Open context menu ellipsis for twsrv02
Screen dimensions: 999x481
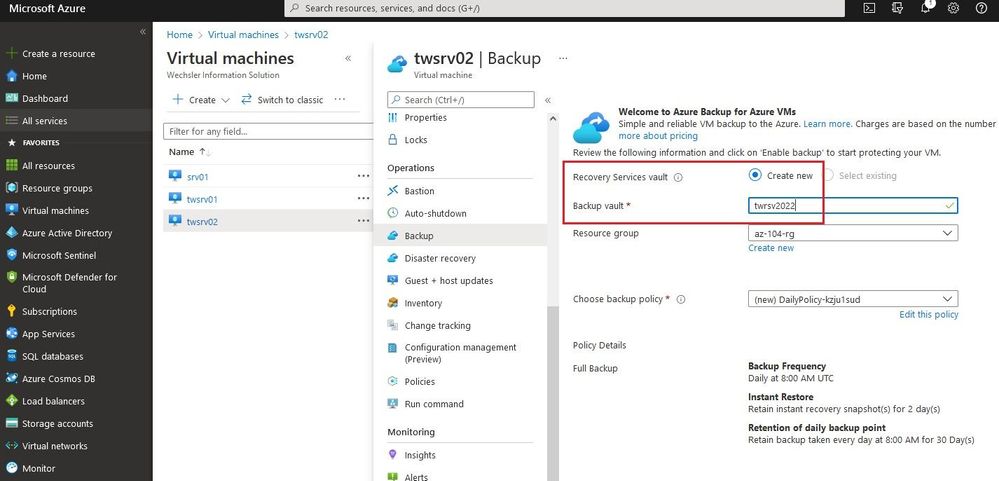pyautogui.click(x=363, y=221)
